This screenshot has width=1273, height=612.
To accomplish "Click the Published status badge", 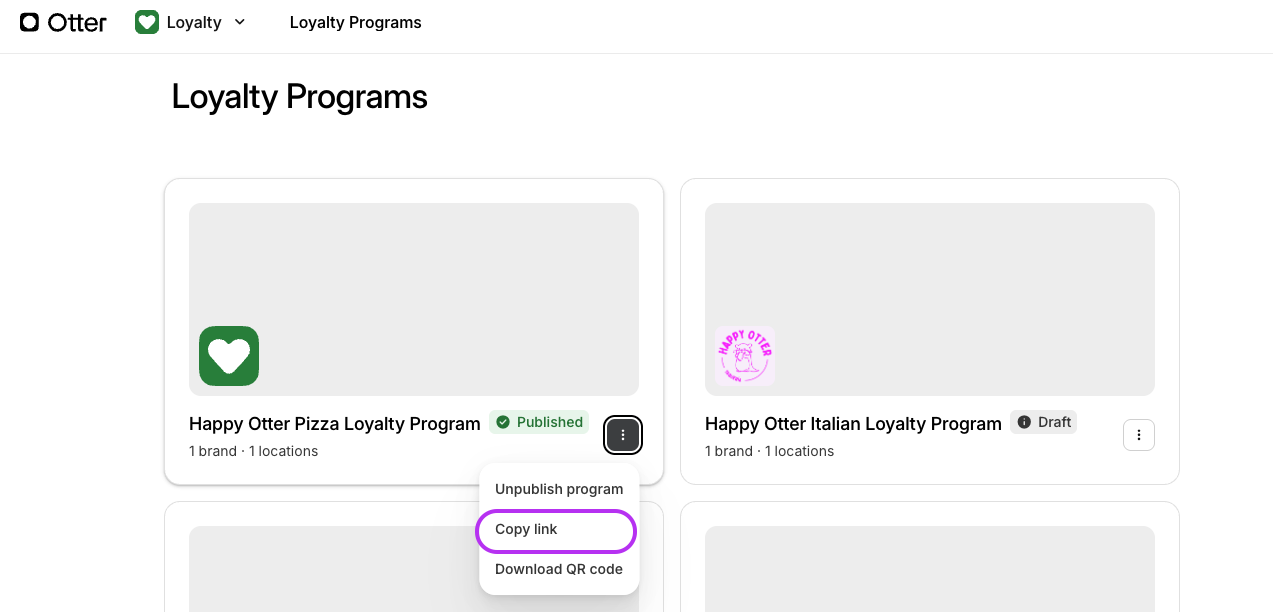I will point(539,422).
